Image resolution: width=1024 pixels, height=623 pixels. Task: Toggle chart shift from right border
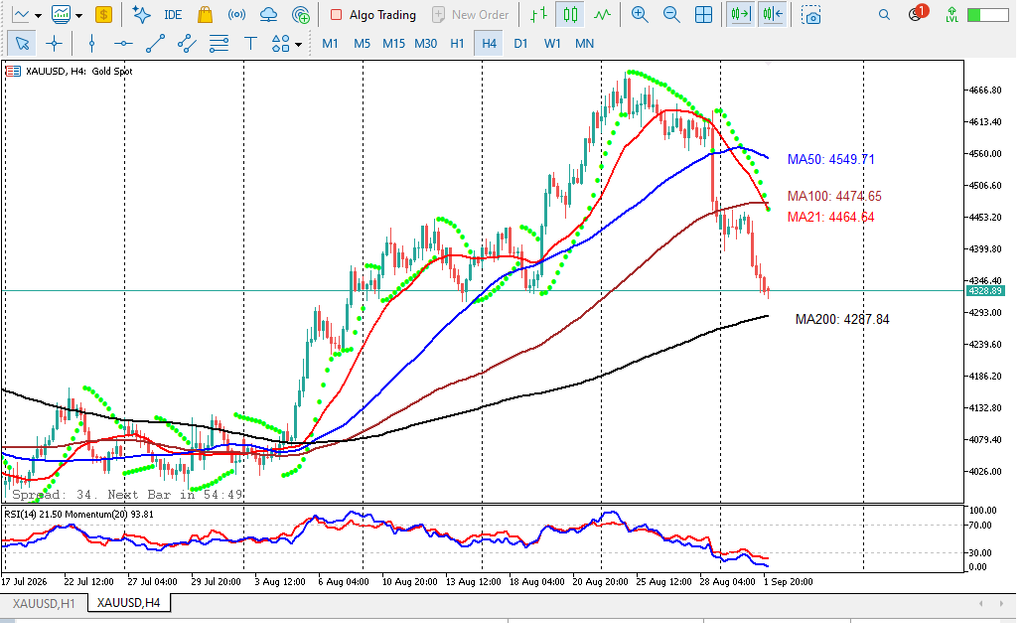click(x=773, y=14)
